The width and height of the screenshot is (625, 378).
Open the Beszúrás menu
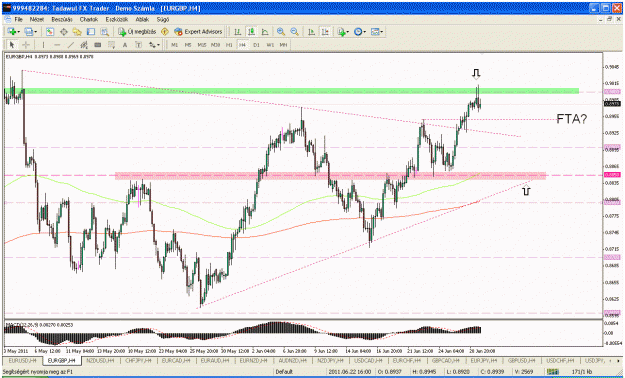pos(62,19)
